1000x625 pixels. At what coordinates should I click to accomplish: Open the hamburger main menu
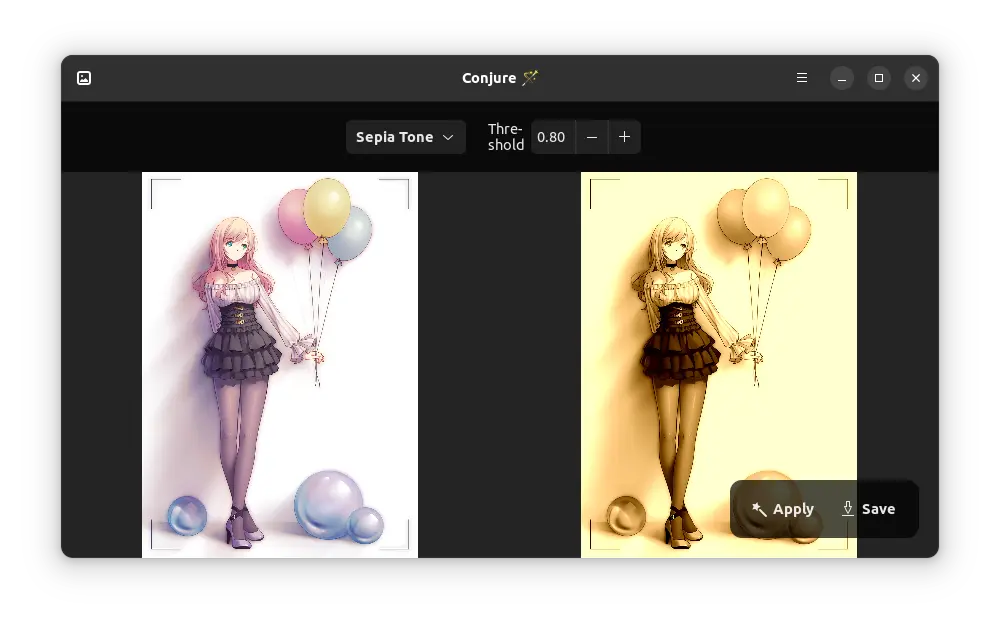(x=802, y=78)
